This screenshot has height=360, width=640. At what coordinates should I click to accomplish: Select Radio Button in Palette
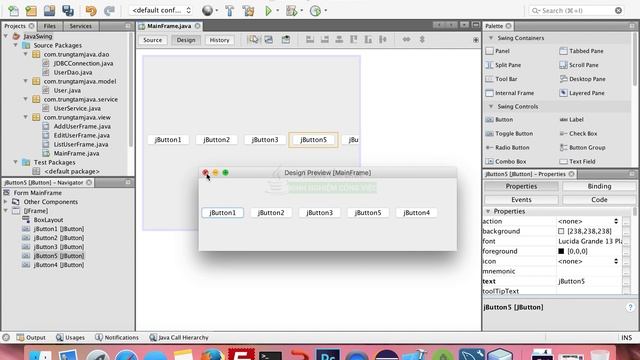[x=507, y=147]
